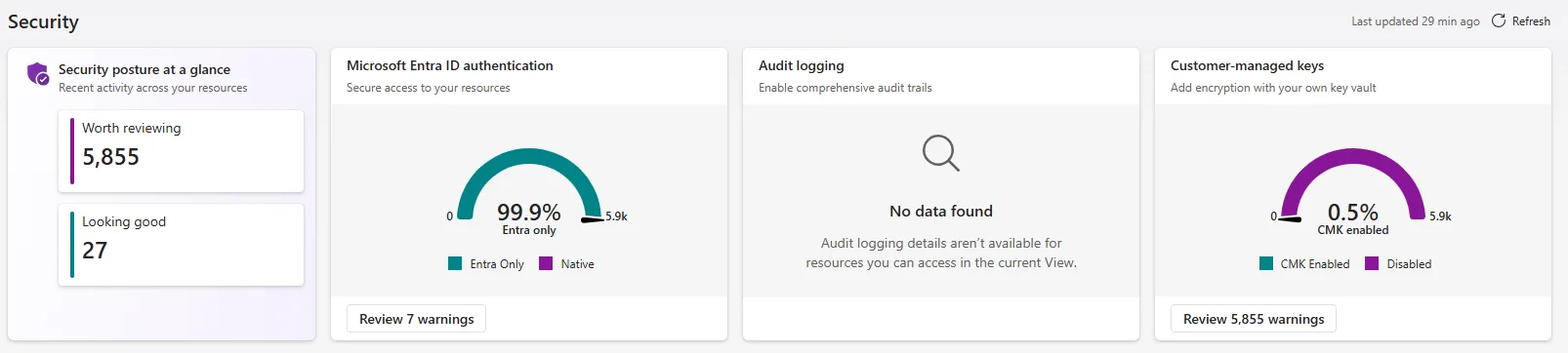Click the CMK Enabled legend label

coord(1315,264)
